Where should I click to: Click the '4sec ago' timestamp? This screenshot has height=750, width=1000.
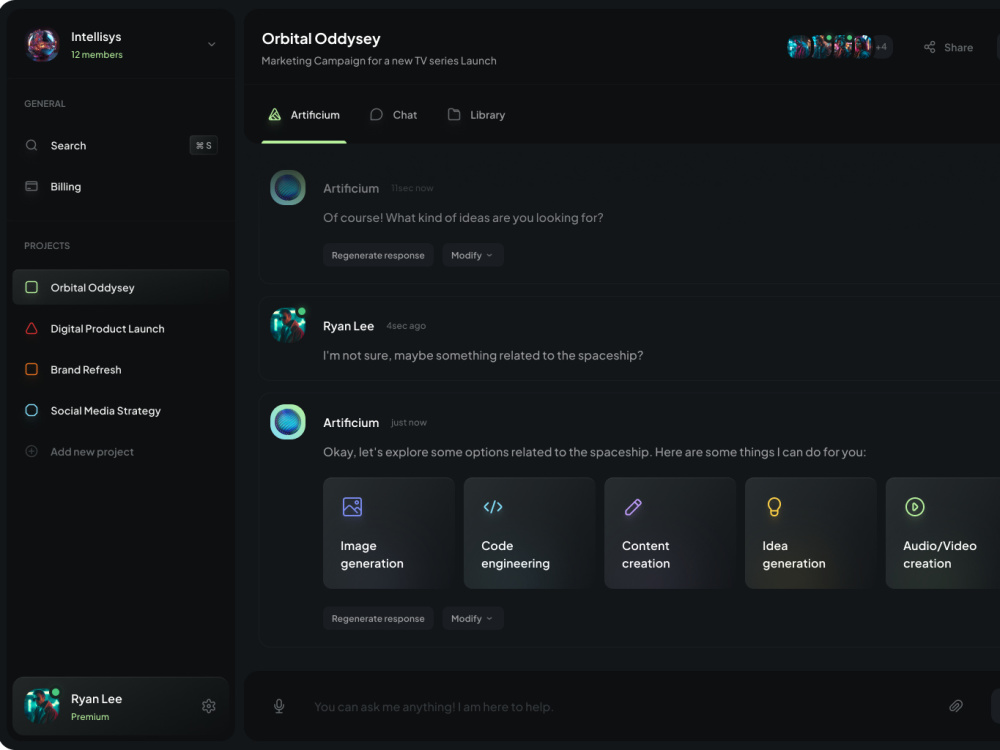coord(406,326)
